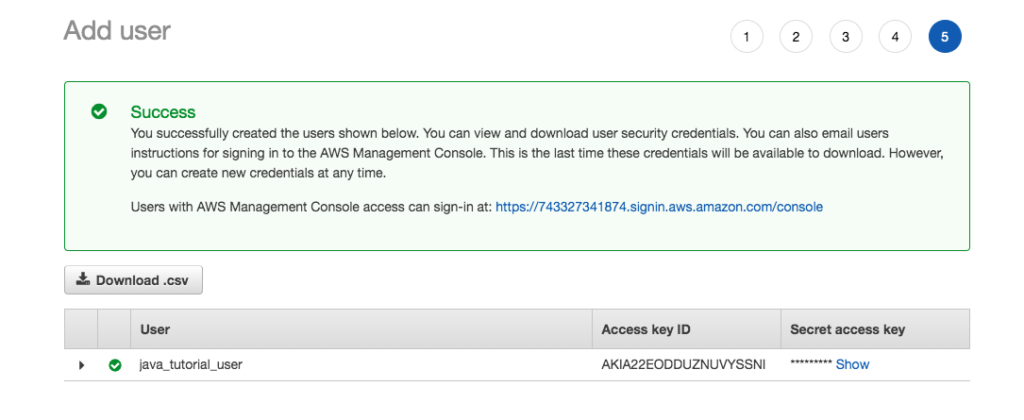Click the Success heading text
Viewport: 1024px width, 420px height.
click(163, 112)
